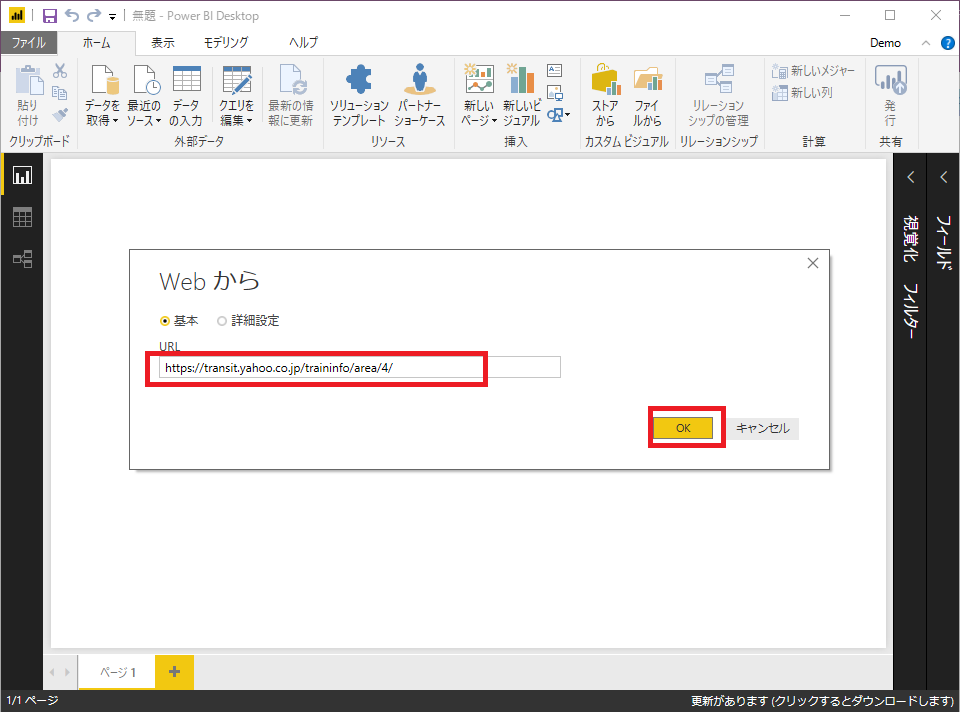Confirm the Web dialog with OK

(x=683, y=428)
